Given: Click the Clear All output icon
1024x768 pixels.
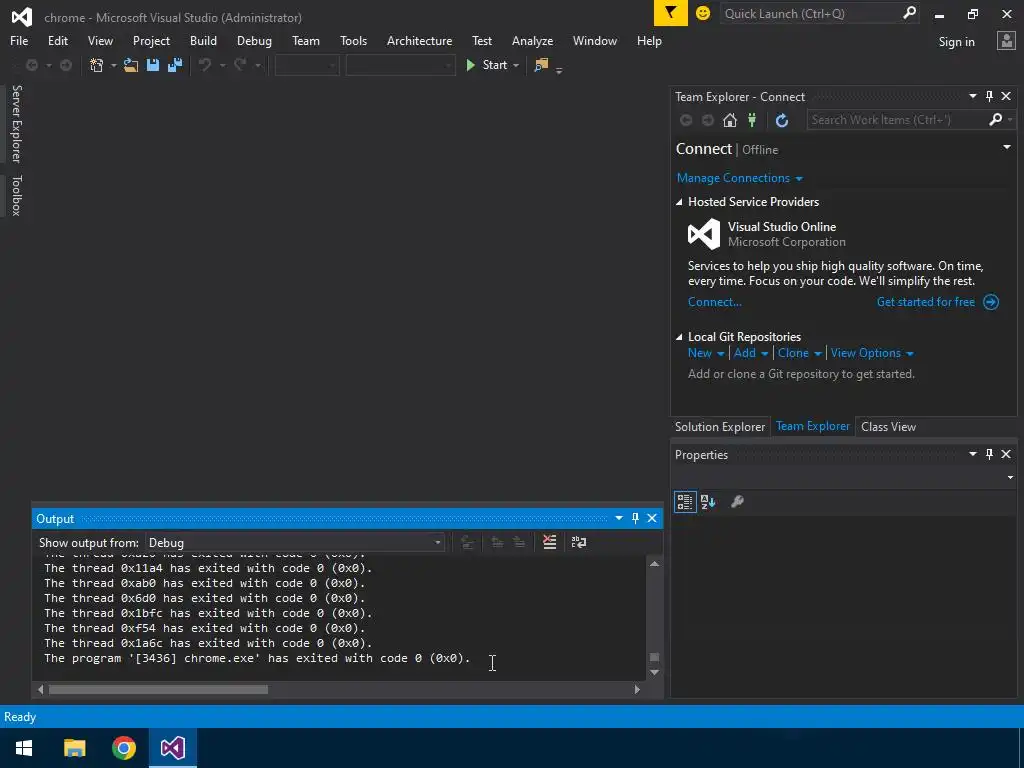Looking at the screenshot, I should click(549, 542).
